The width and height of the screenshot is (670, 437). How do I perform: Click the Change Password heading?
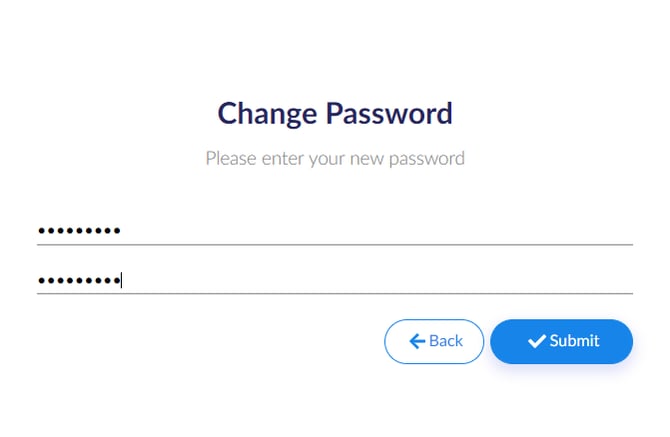click(x=335, y=113)
